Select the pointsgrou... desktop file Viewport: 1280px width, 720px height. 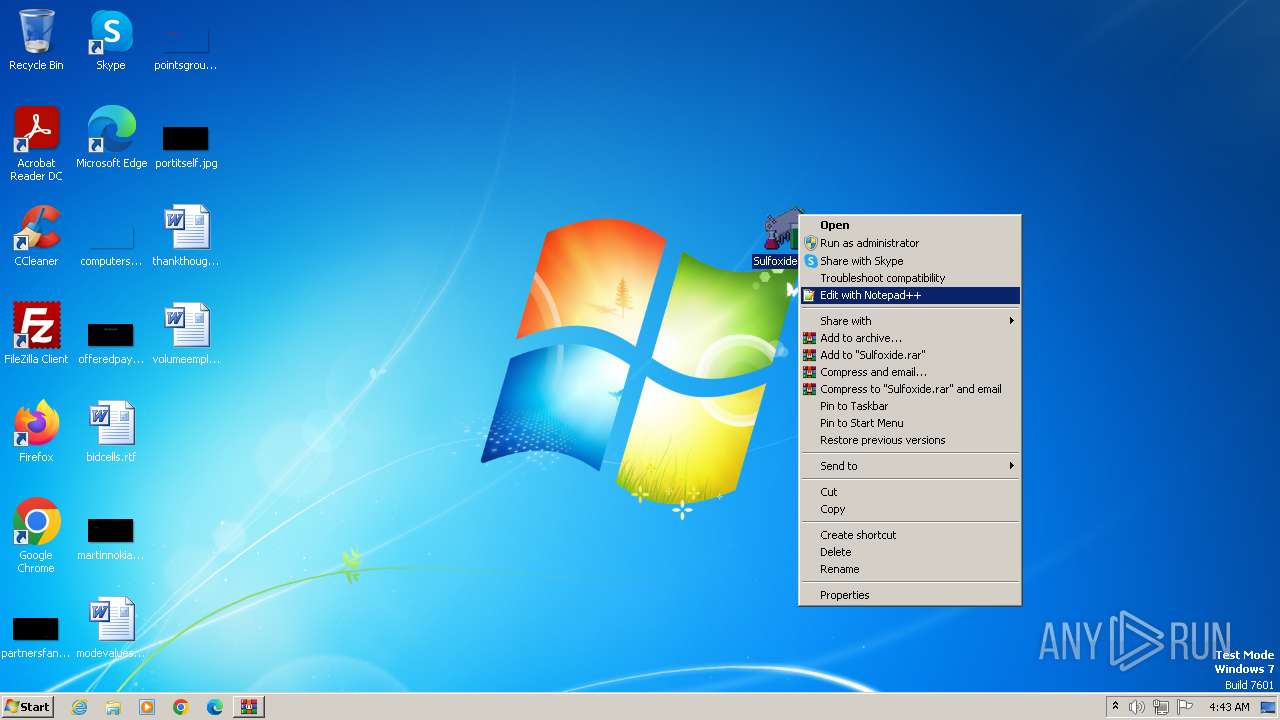[x=185, y=48]
